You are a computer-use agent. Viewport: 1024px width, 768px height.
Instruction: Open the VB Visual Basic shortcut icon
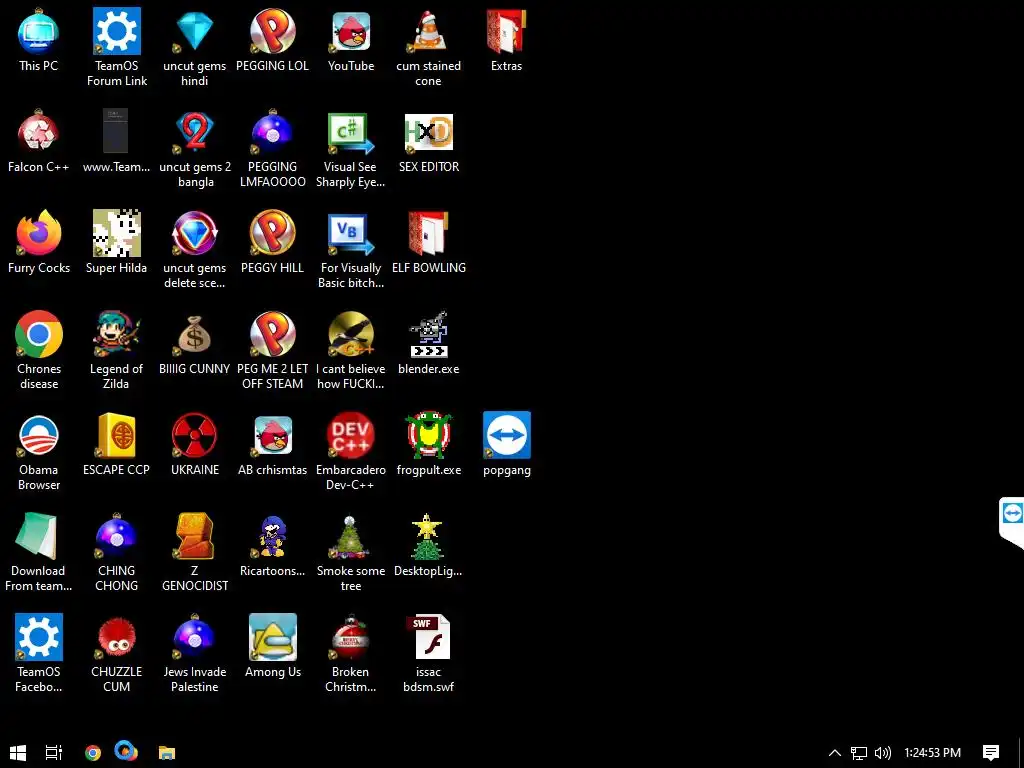coord(351,233)
